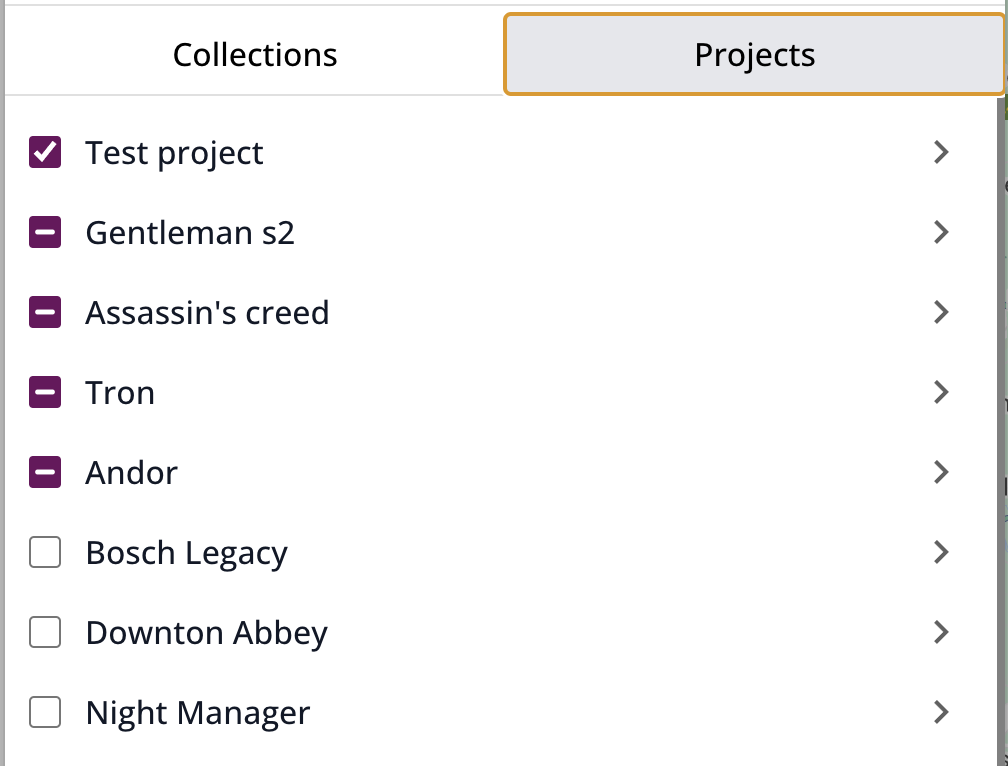Uncheck the Test project checkbox

pos(45,152)
